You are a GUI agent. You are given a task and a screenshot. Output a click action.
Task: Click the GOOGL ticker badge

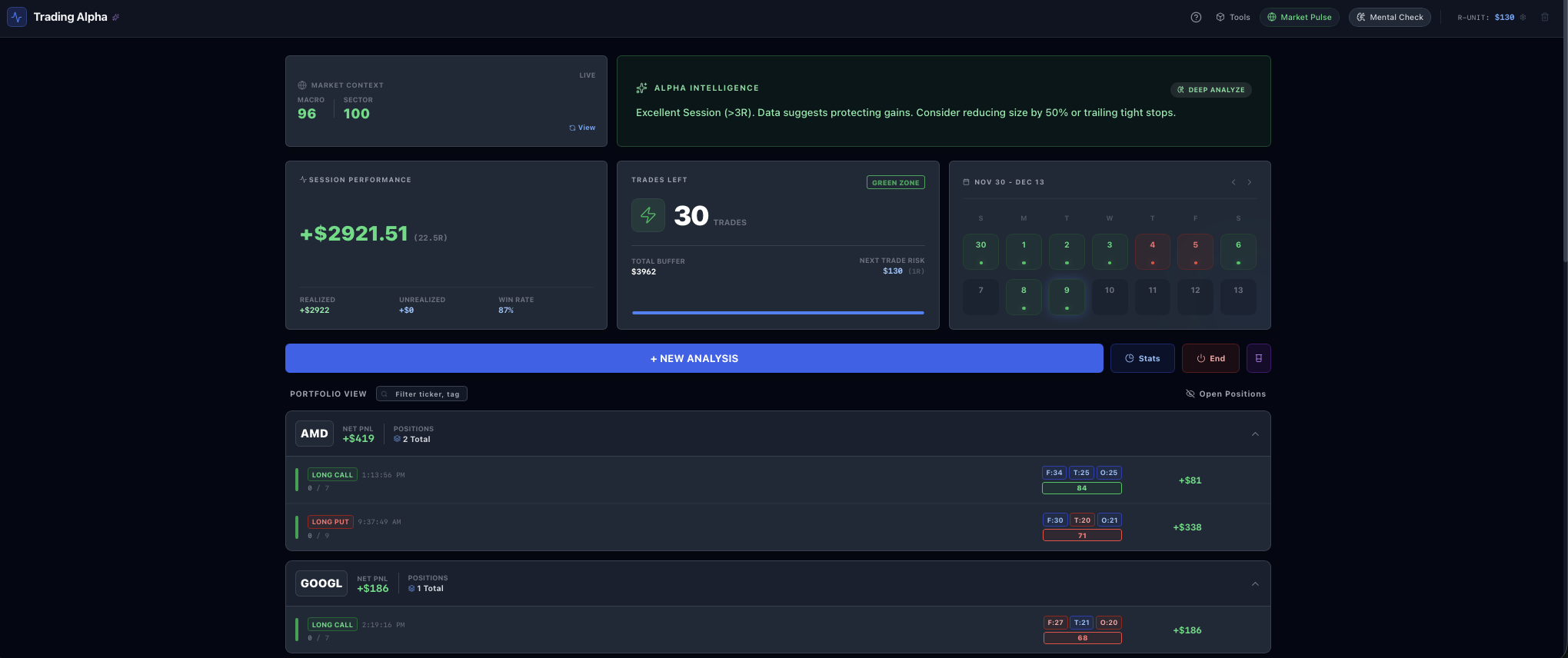coord(321,583)
